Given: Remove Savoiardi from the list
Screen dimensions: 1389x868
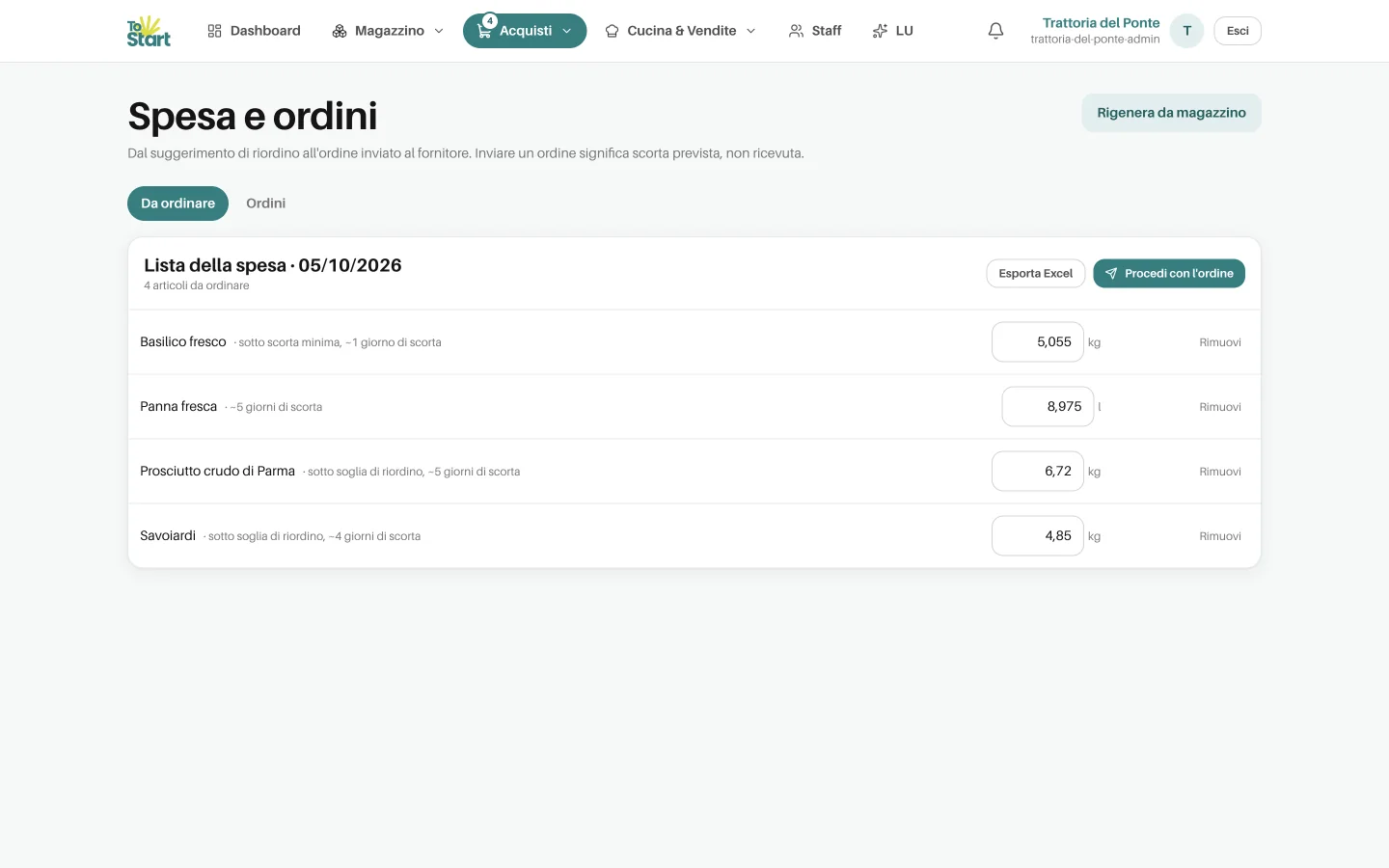Looking at the screenshot, I should 1220,536.
